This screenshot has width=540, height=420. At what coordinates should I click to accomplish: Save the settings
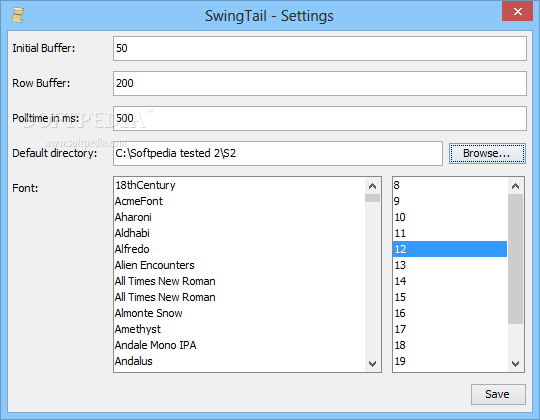498,394
